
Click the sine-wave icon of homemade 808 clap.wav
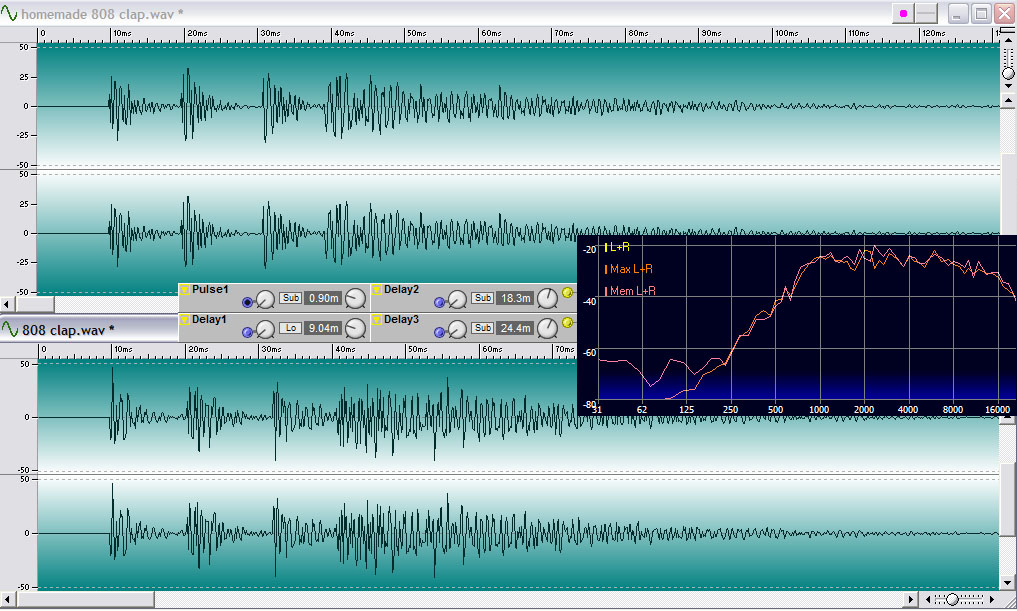(x=11, y=12)
